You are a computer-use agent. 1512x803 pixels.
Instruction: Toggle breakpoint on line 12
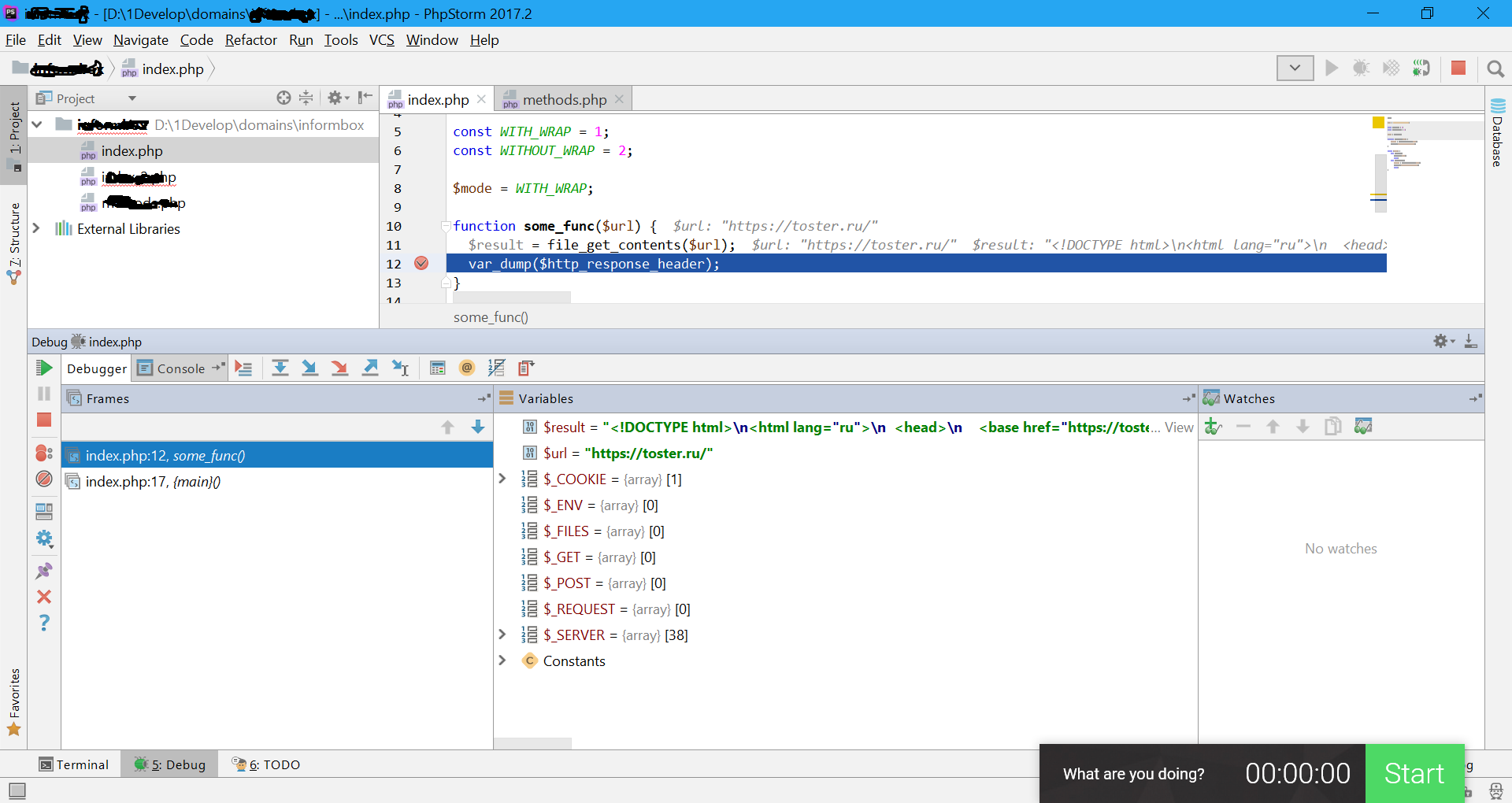coord(421,264)
